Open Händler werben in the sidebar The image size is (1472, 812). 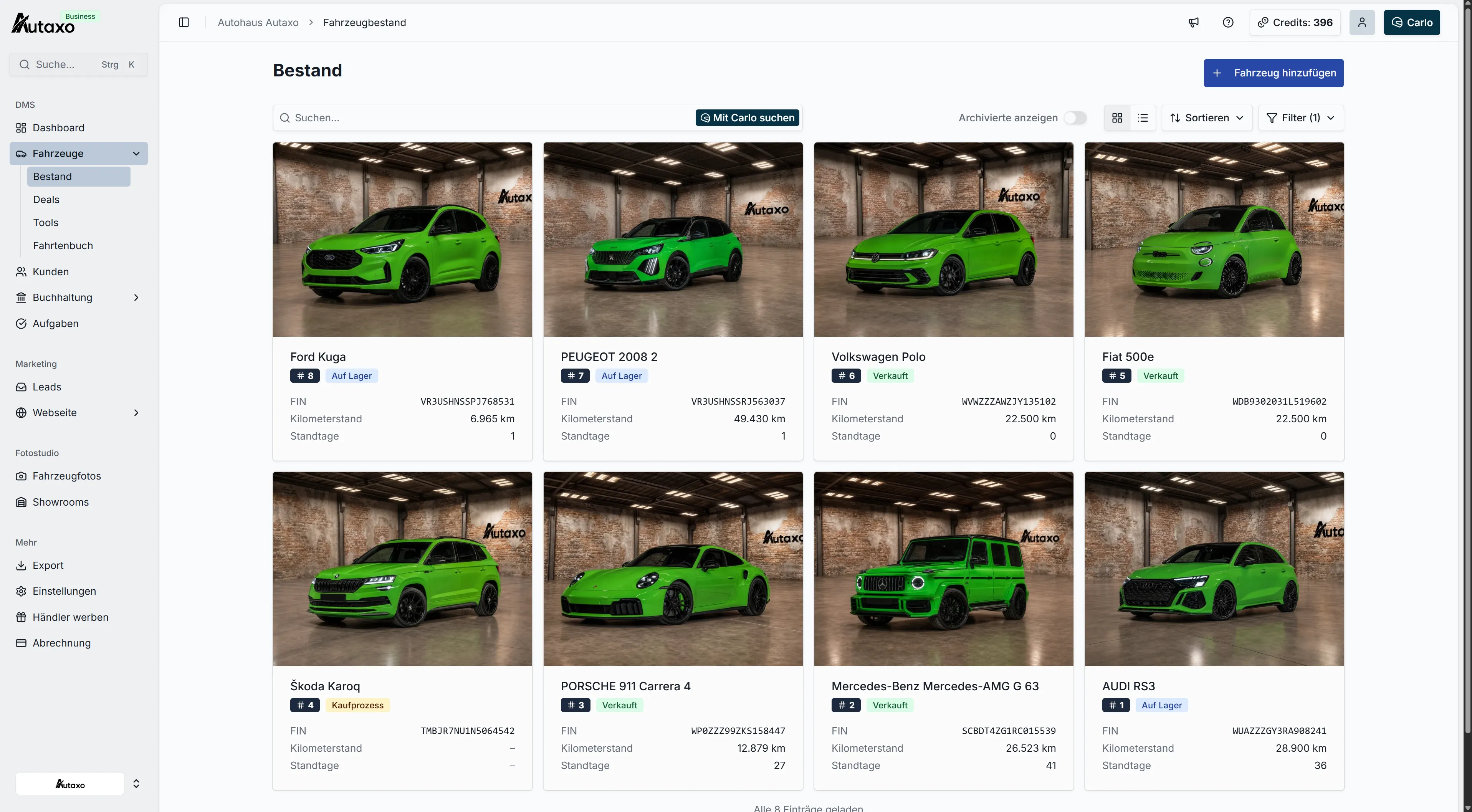point(78,617)
